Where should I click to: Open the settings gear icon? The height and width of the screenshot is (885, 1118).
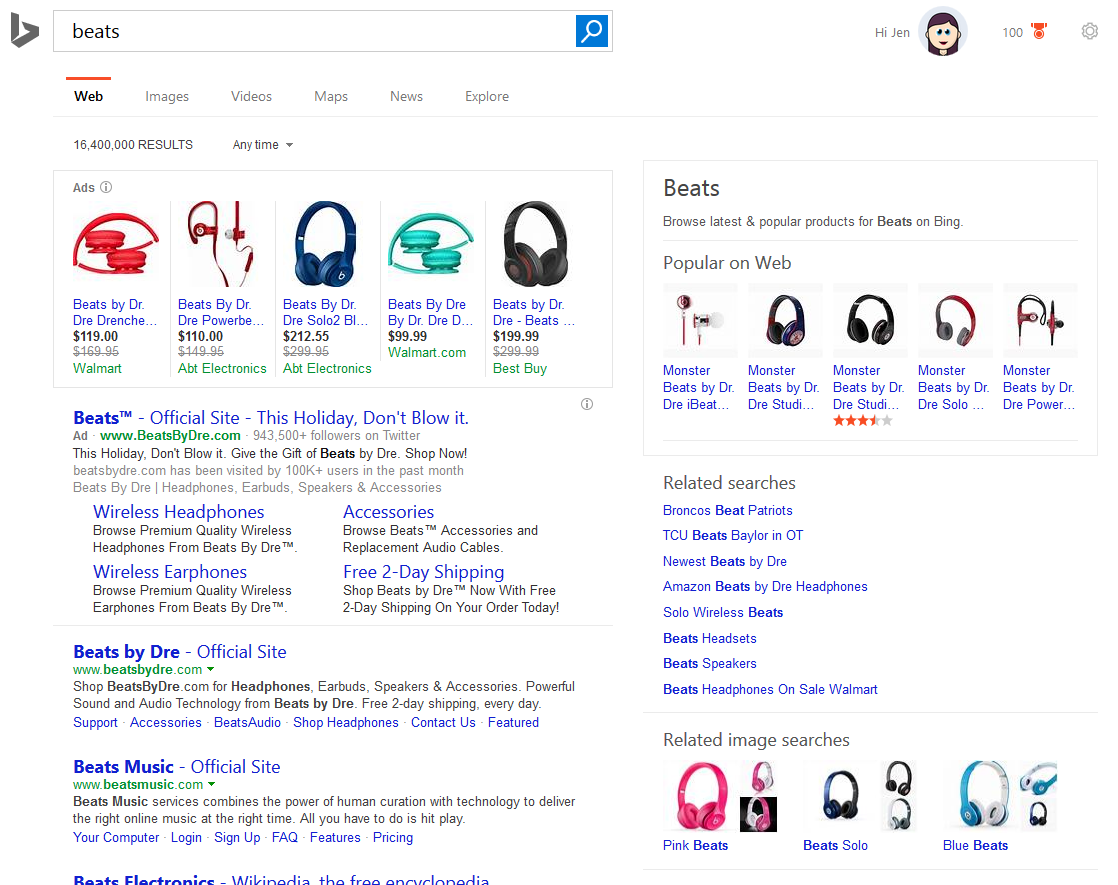pos(1089,32)
